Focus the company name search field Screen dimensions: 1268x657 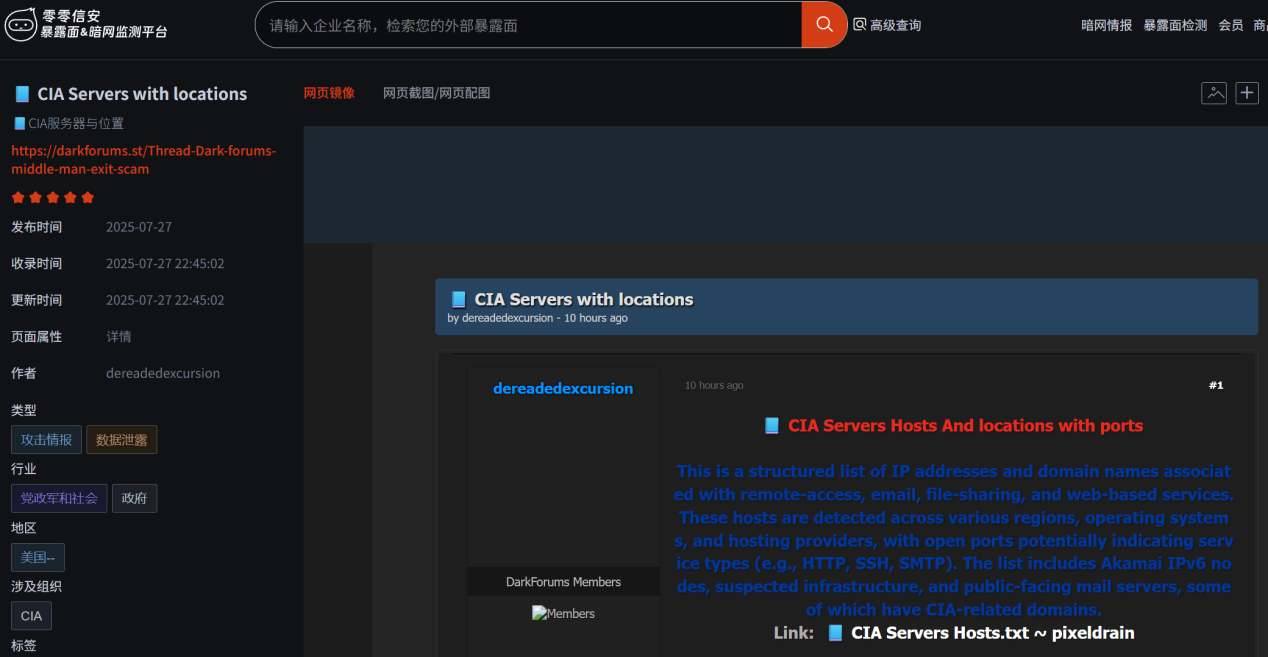(x=529, y=25)
